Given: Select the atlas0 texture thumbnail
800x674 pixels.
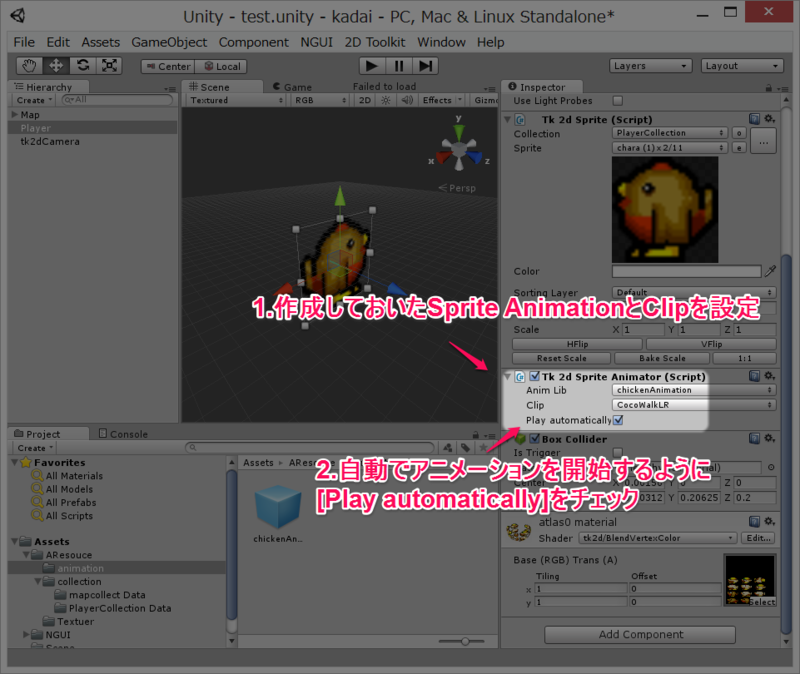Looking at the screenshot, I should coord(749,580).
